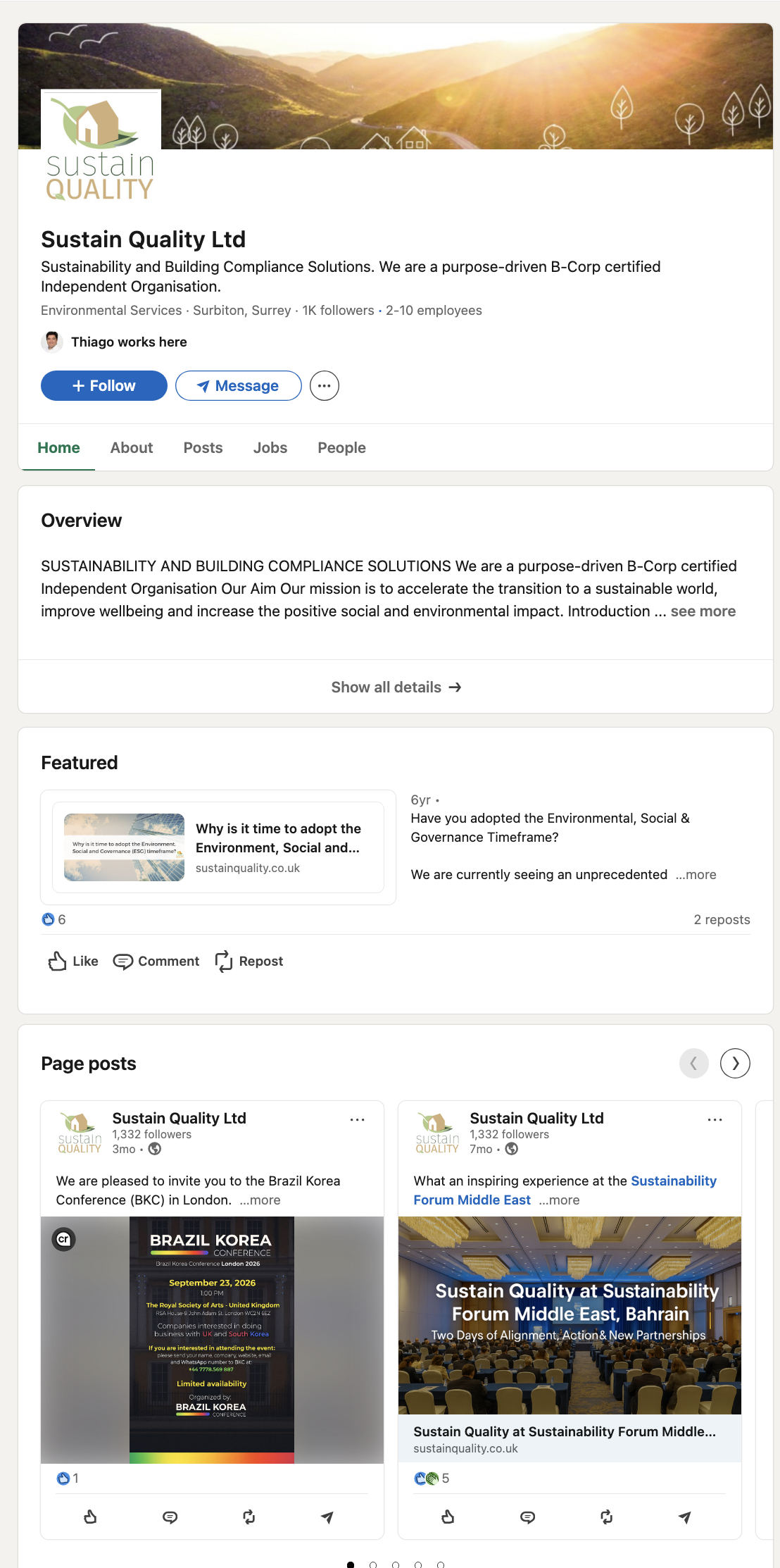Repost the Brazil Korea Conference post
Viewport: 780px width, 1568px height.
tap(249, 1517)
